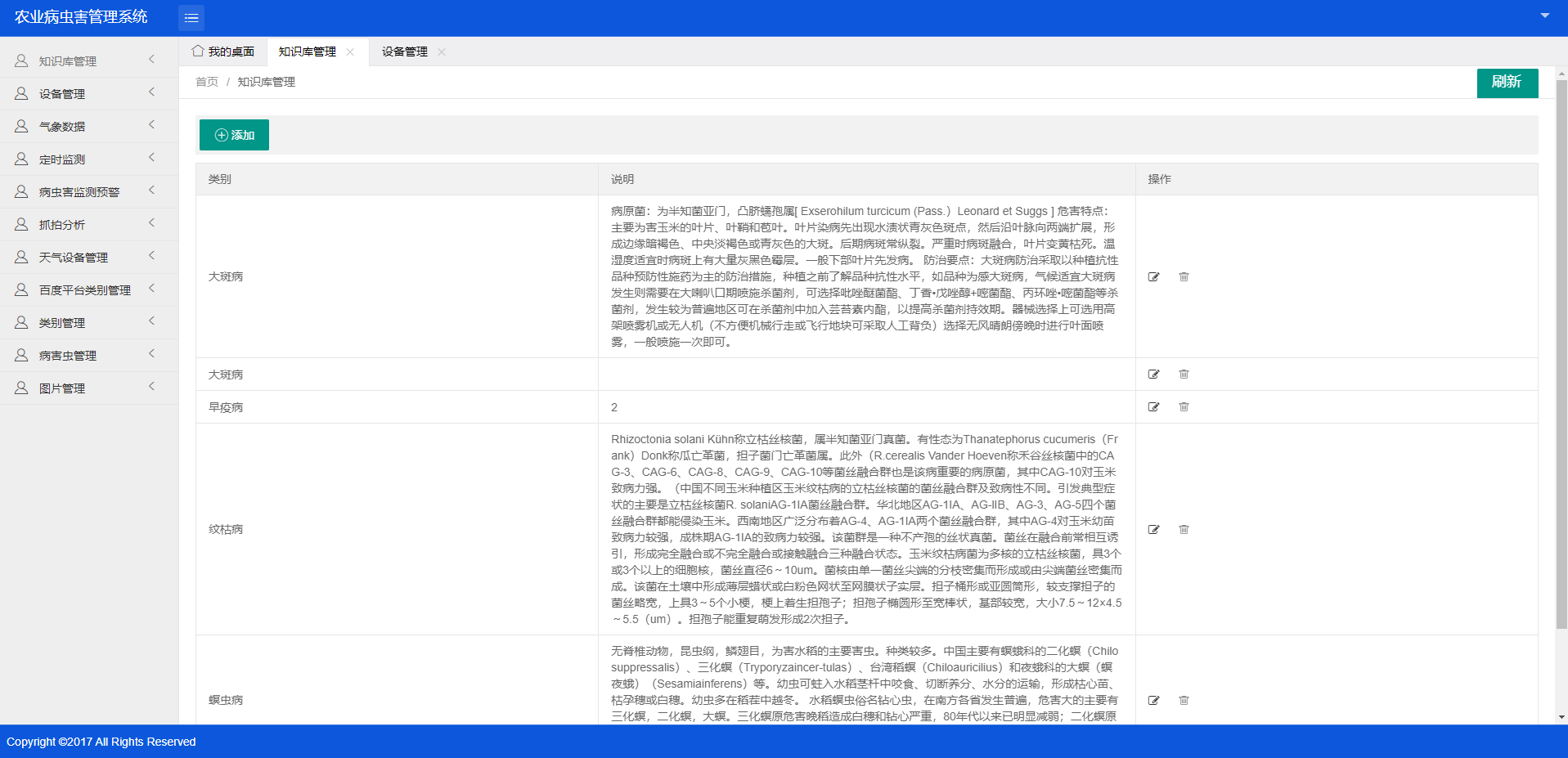Click the 首页 breadcrumb link
Screen dimensions: 1568x758
point(207,82)
